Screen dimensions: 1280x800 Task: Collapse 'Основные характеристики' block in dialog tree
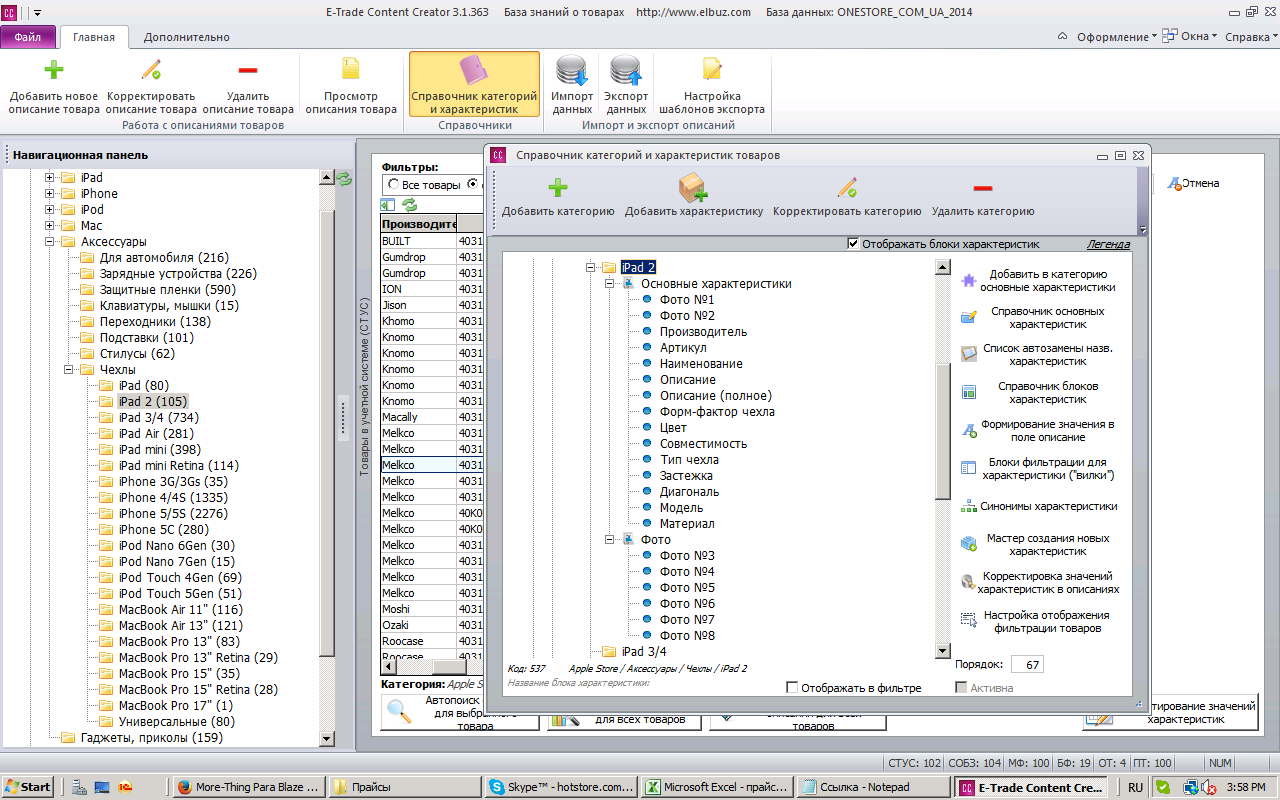point(610,284)
